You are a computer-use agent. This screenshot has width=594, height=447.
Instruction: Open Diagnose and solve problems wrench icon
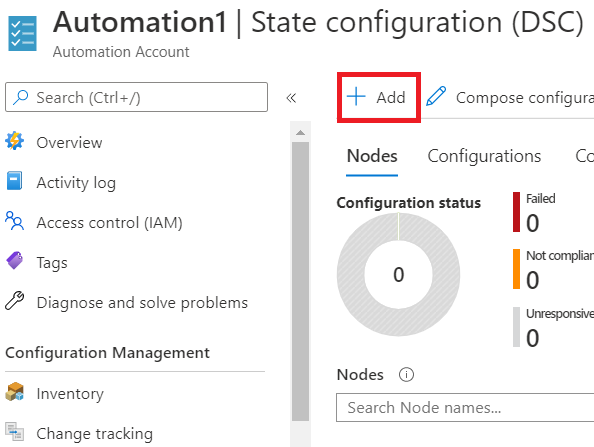(14, 301)
